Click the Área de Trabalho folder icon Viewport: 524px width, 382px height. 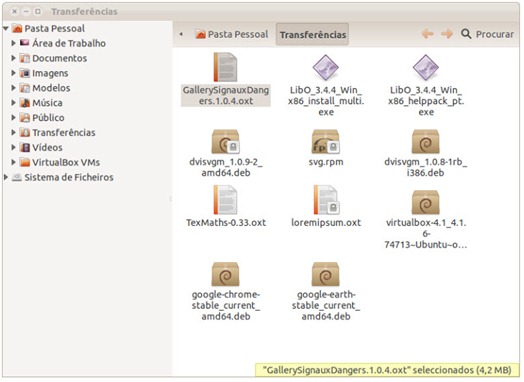[24, 43]
